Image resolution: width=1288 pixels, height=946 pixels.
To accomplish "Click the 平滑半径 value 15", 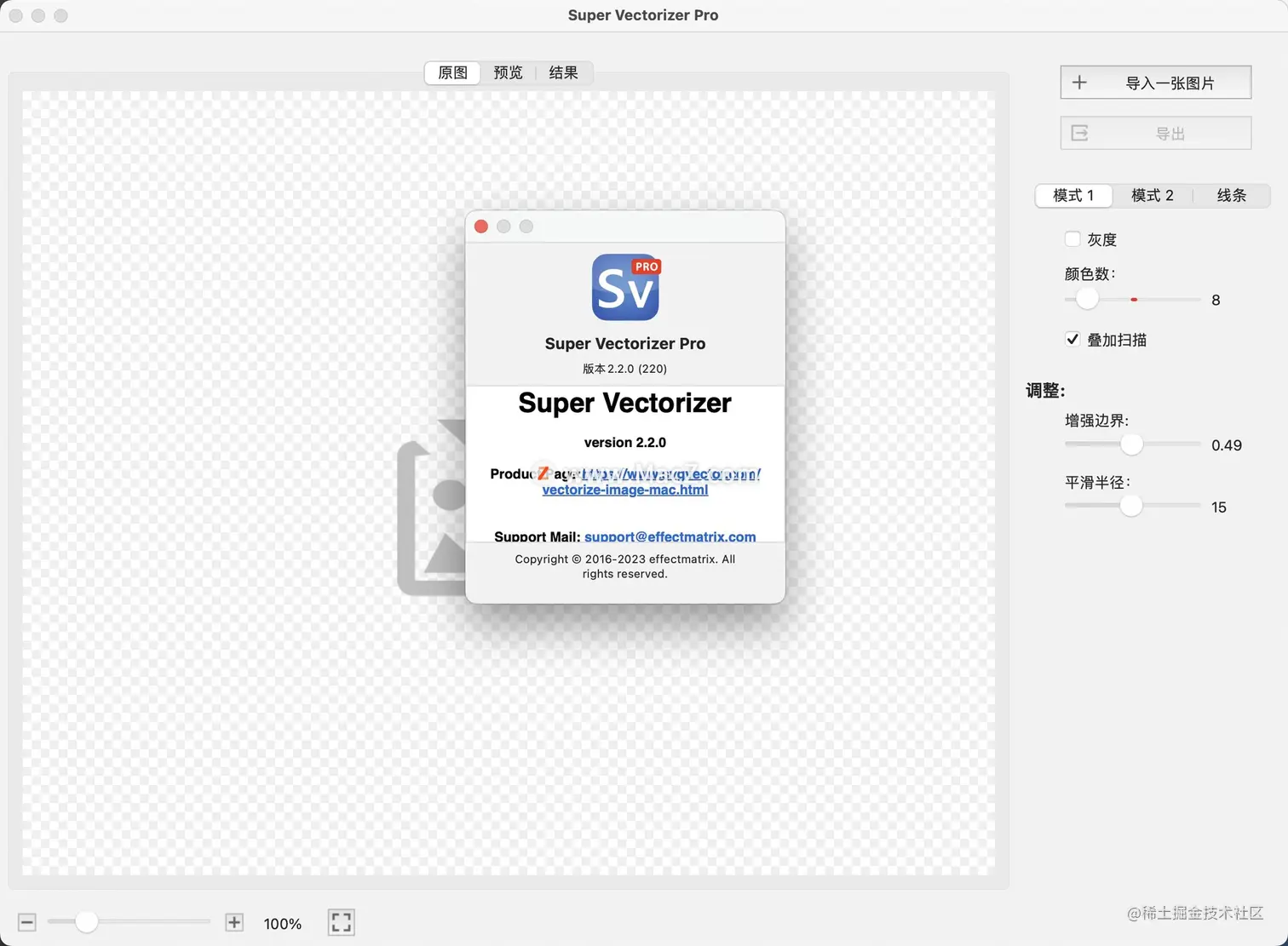I will (x=1219, y=507).
